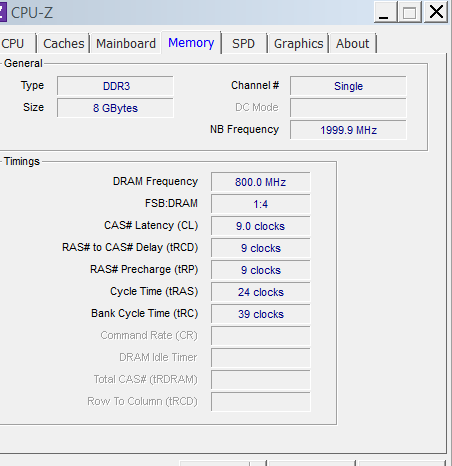452x466 pixels.
Task: Open the Graphics tab
Action: [x=299, y=43]
